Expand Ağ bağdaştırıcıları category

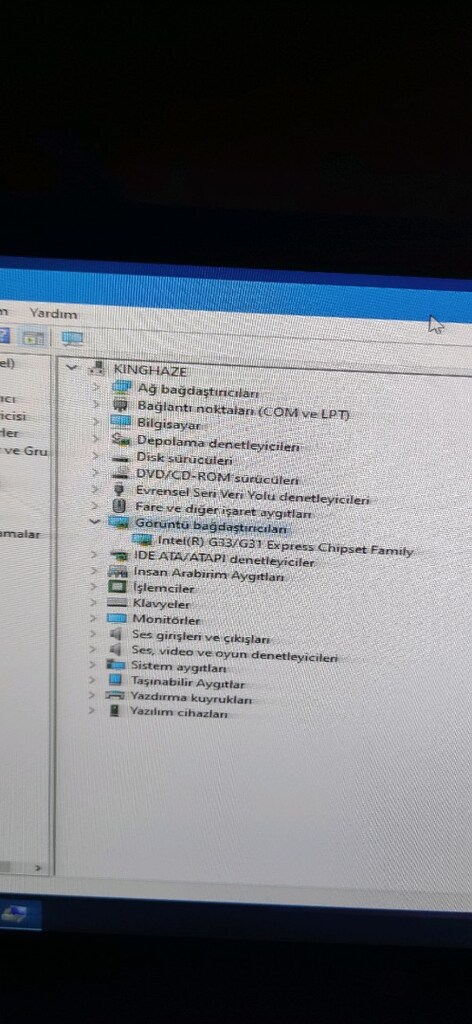click(x=97, y=387)
